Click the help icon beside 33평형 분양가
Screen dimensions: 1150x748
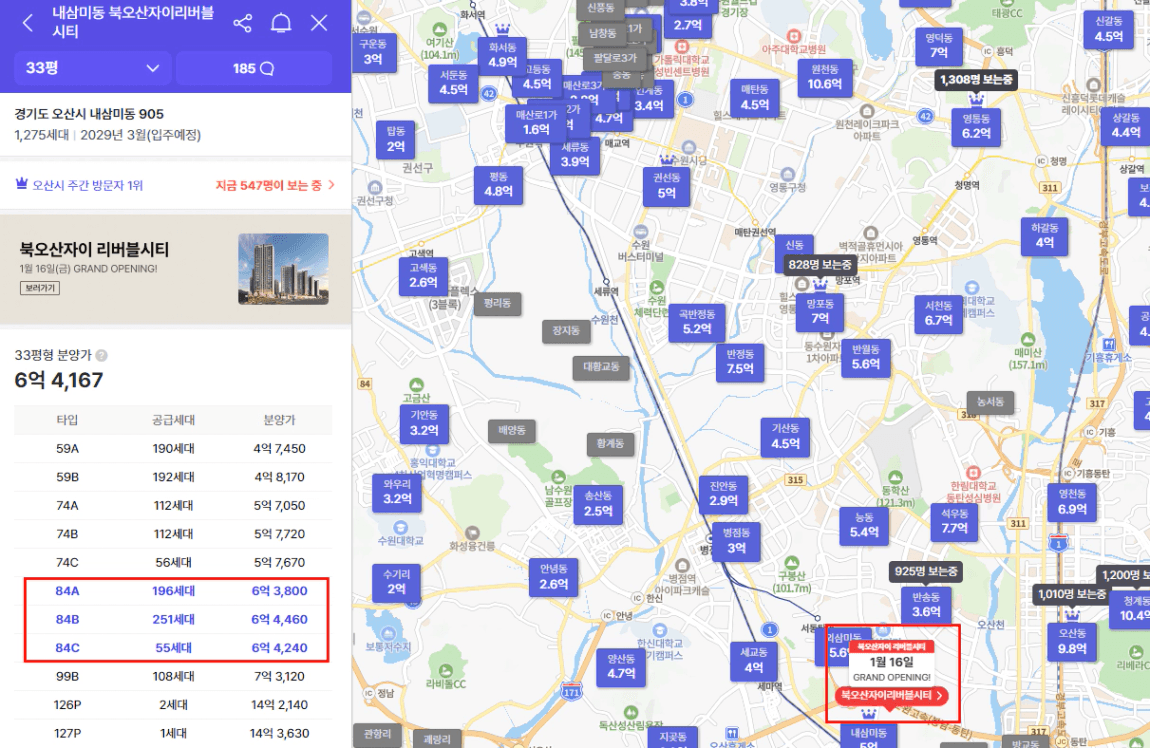coord(101,355)
